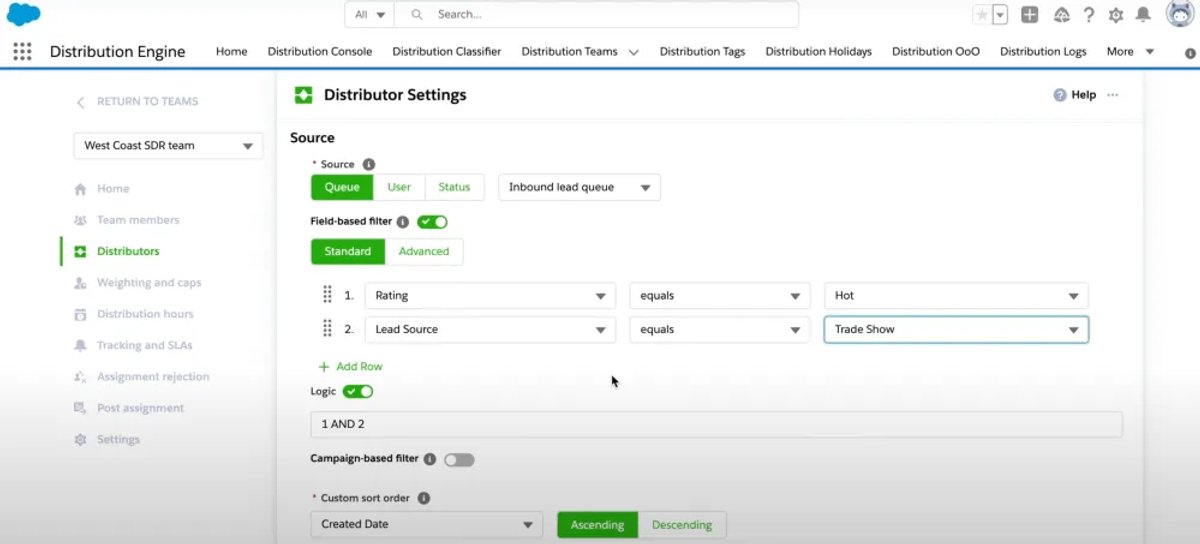
Task: Click the Team members icon
Action: (80, 220)
